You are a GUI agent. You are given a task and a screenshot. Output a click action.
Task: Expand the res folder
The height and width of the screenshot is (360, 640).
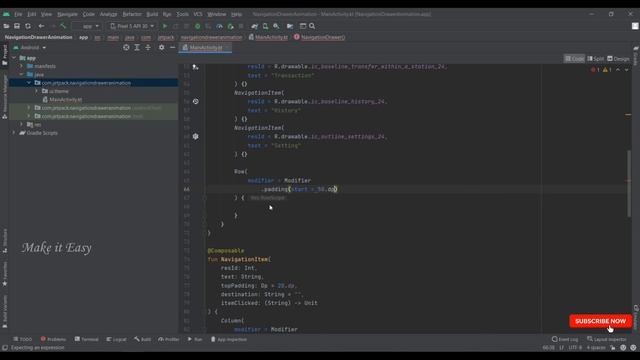tap(21, 124)
